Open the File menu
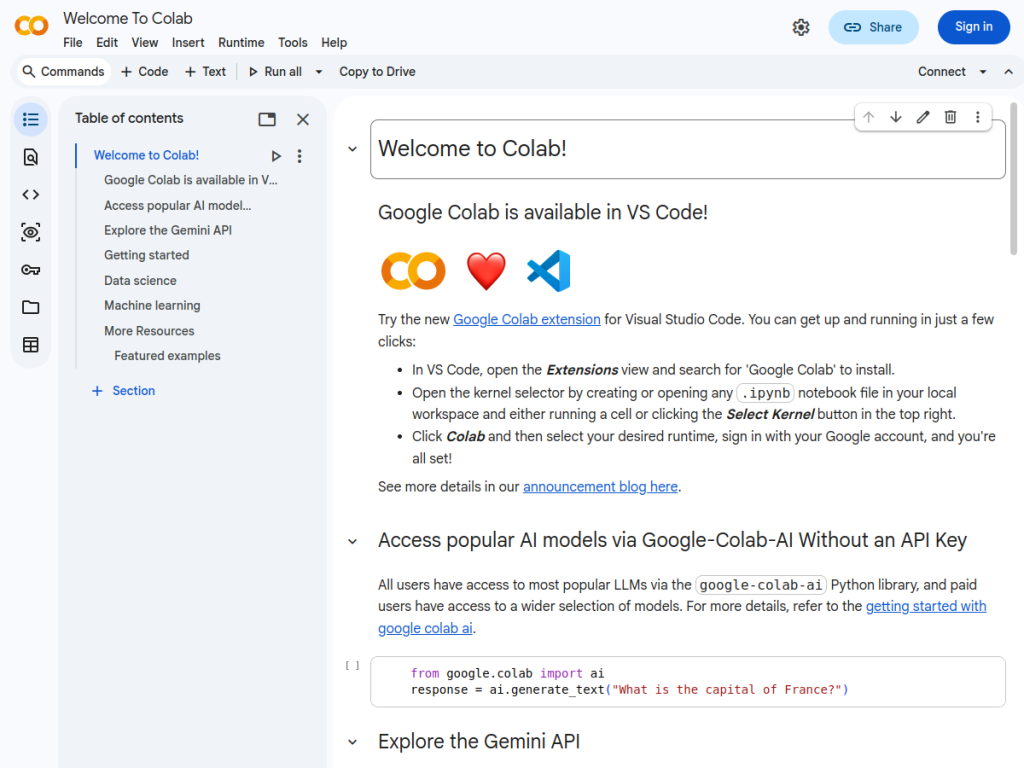Viewport: 1024px width, 768px height. 72,42
